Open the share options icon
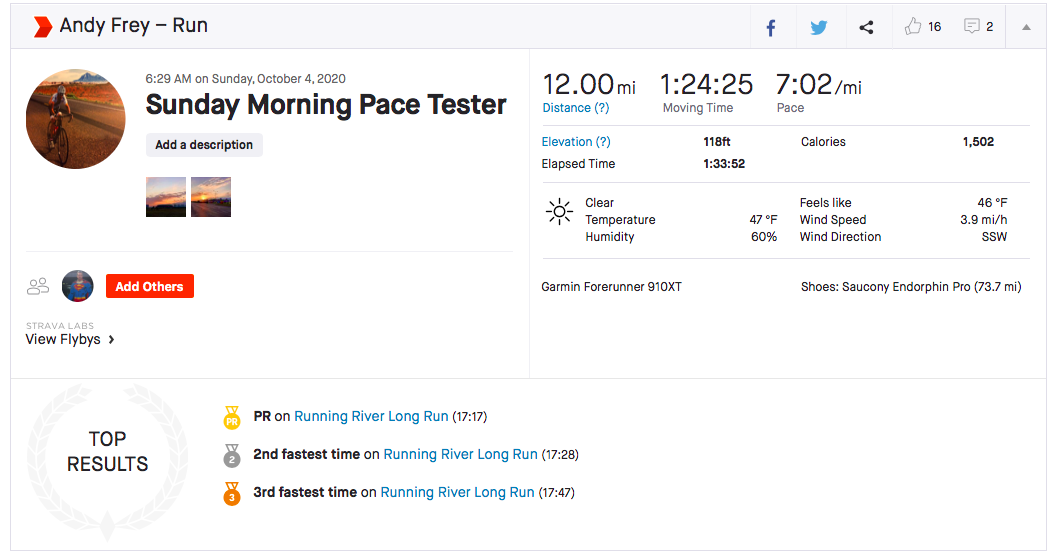Viewport: 1060px width, 559px height. pyautogui.click(x=866, y=27)
